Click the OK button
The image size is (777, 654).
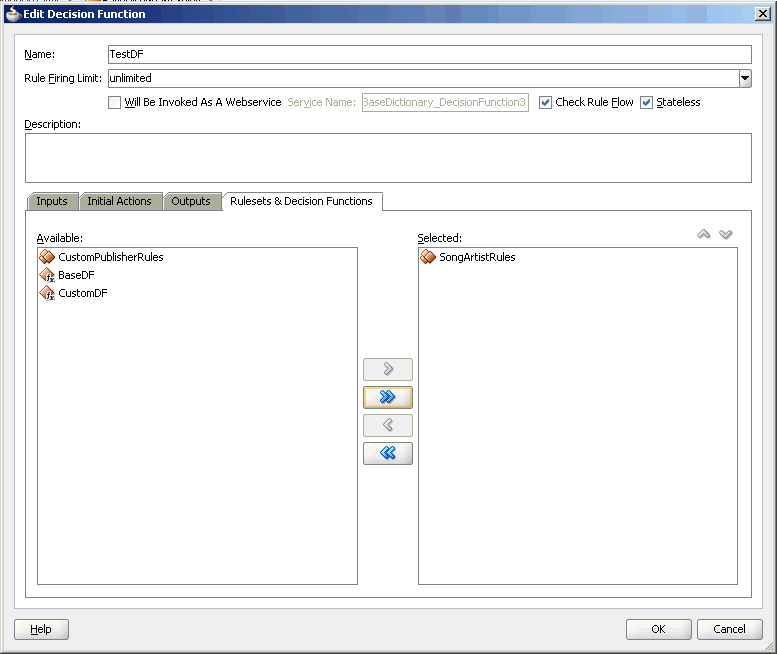pos(659,629)
